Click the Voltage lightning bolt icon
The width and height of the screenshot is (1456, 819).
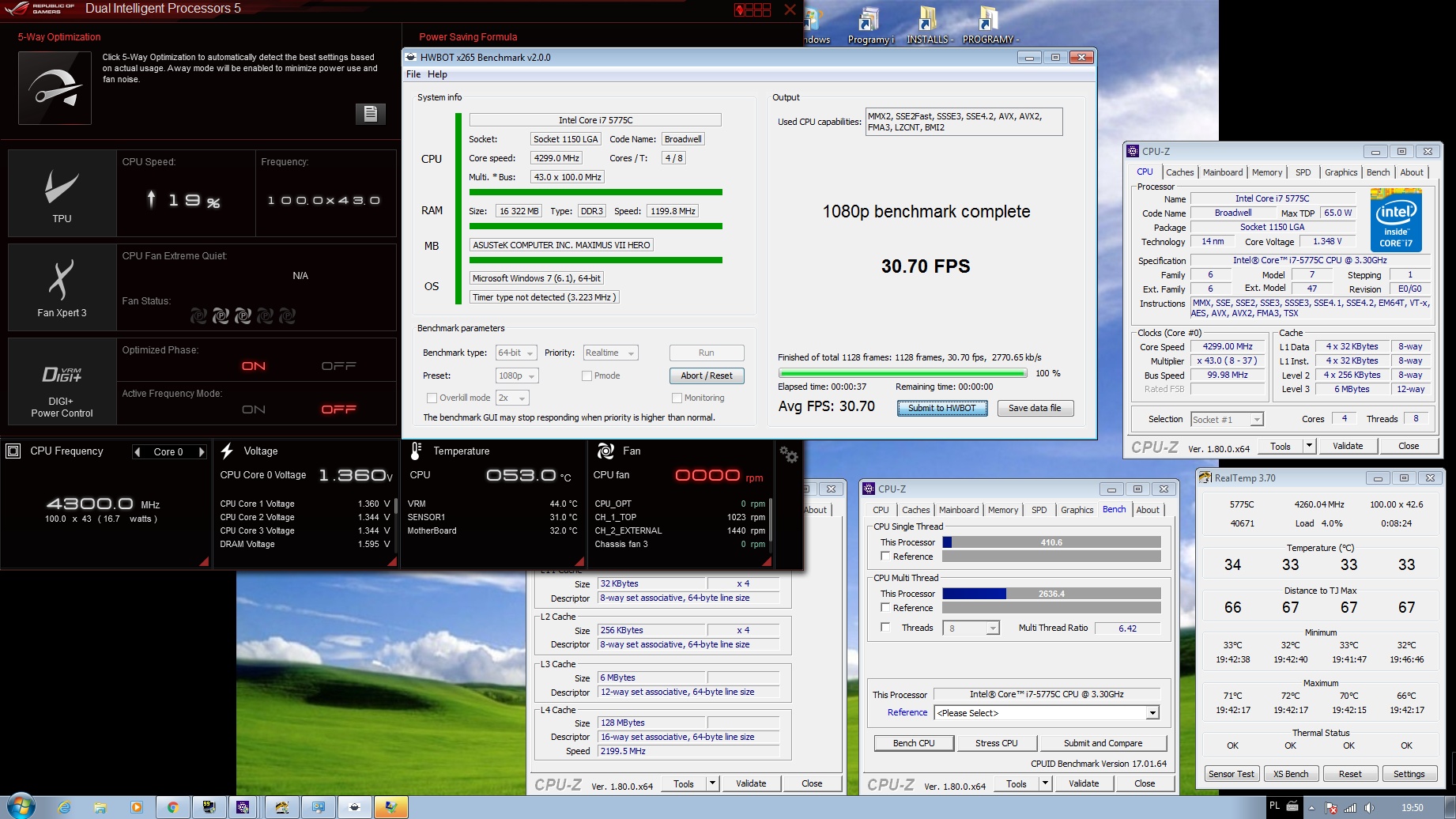click(227, 451)
